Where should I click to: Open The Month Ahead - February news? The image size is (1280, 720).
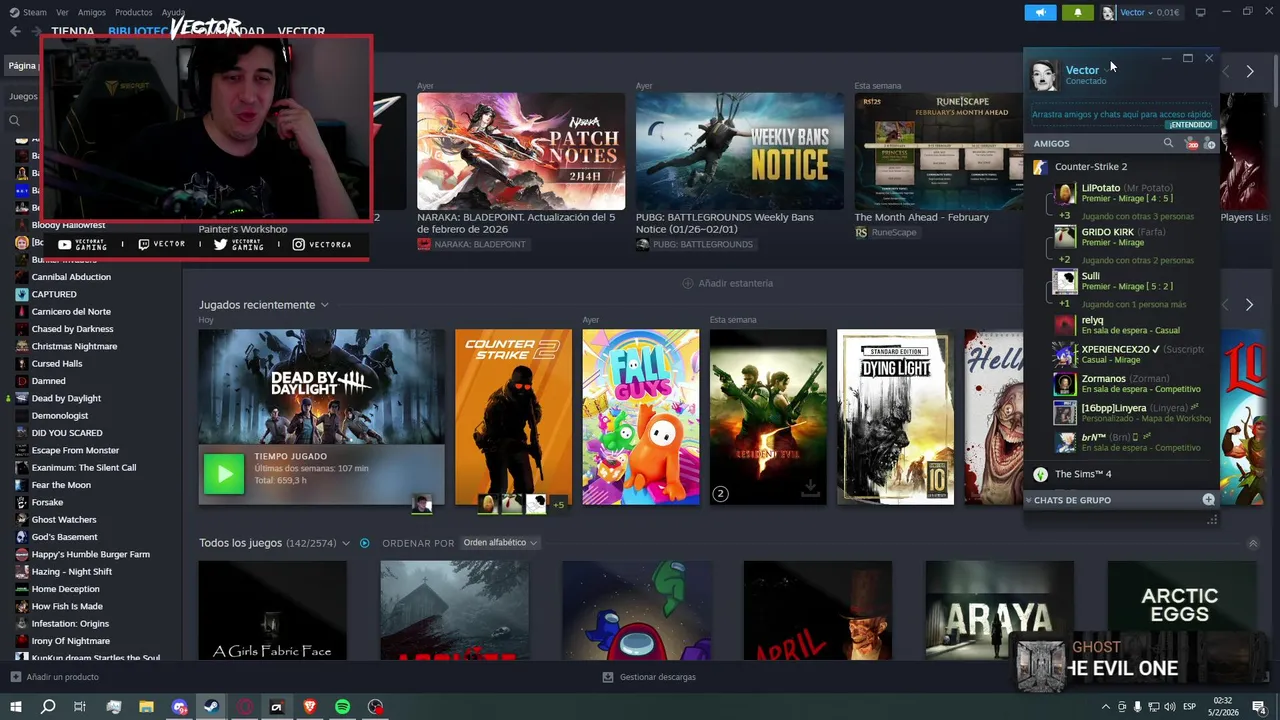921,217
